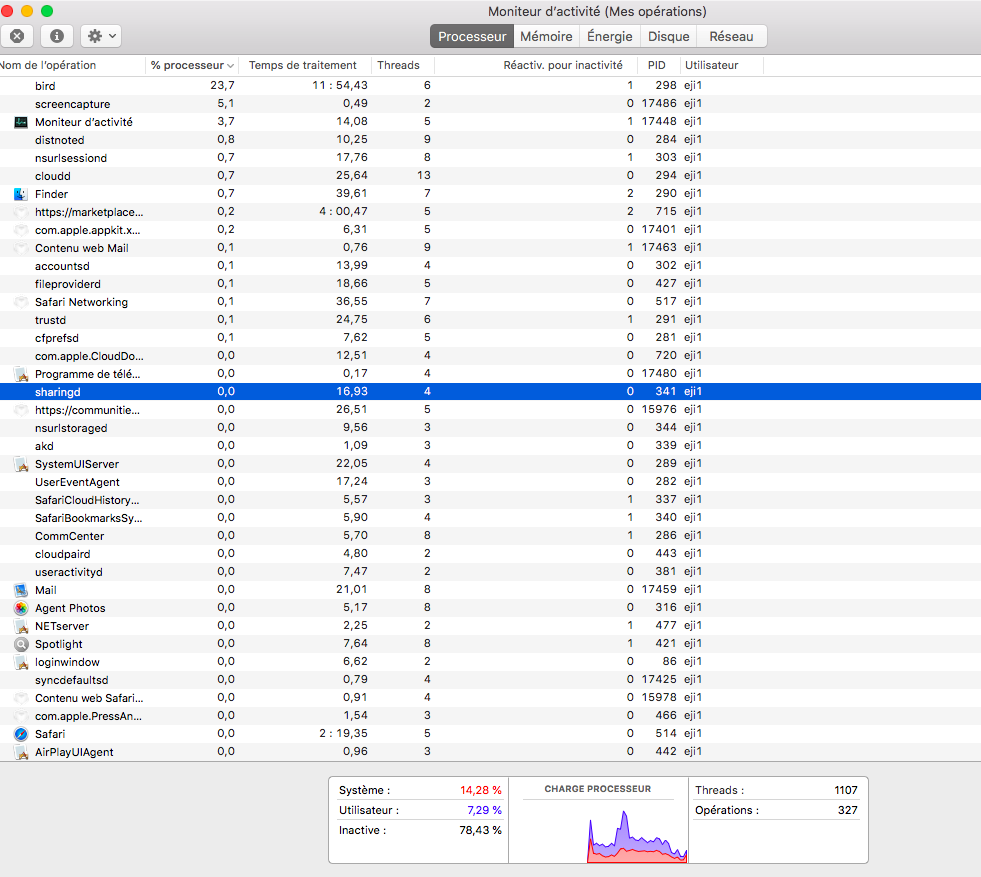Select the nsurlsessiond process row
The height and width of the screenshot is (877, 981).
coord(490,158)
